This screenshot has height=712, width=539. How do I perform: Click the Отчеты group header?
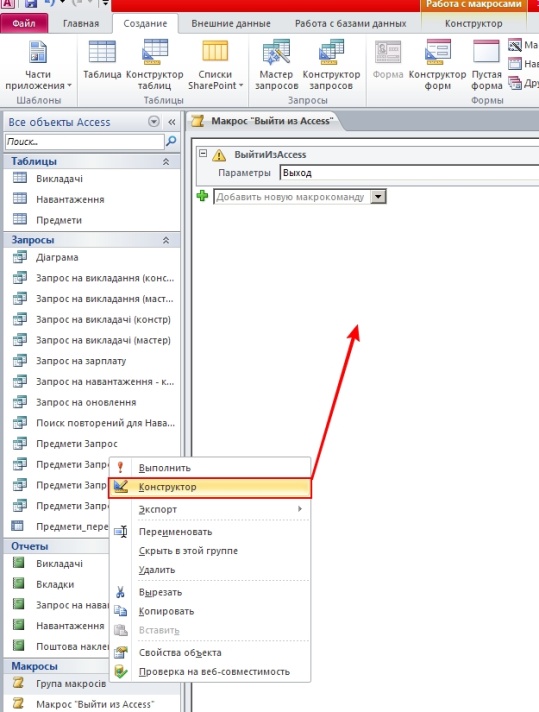point(57,546)
